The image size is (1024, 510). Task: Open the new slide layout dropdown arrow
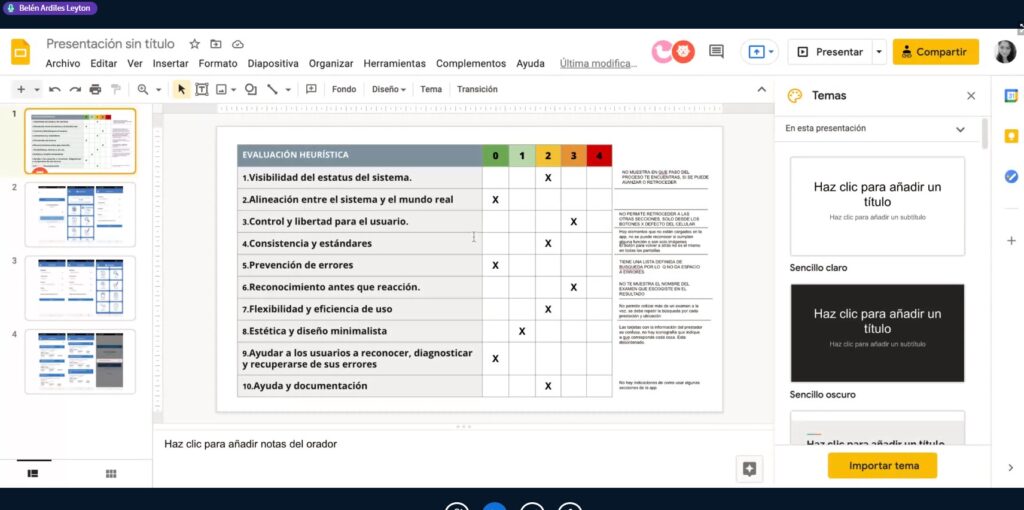point(37,89)
